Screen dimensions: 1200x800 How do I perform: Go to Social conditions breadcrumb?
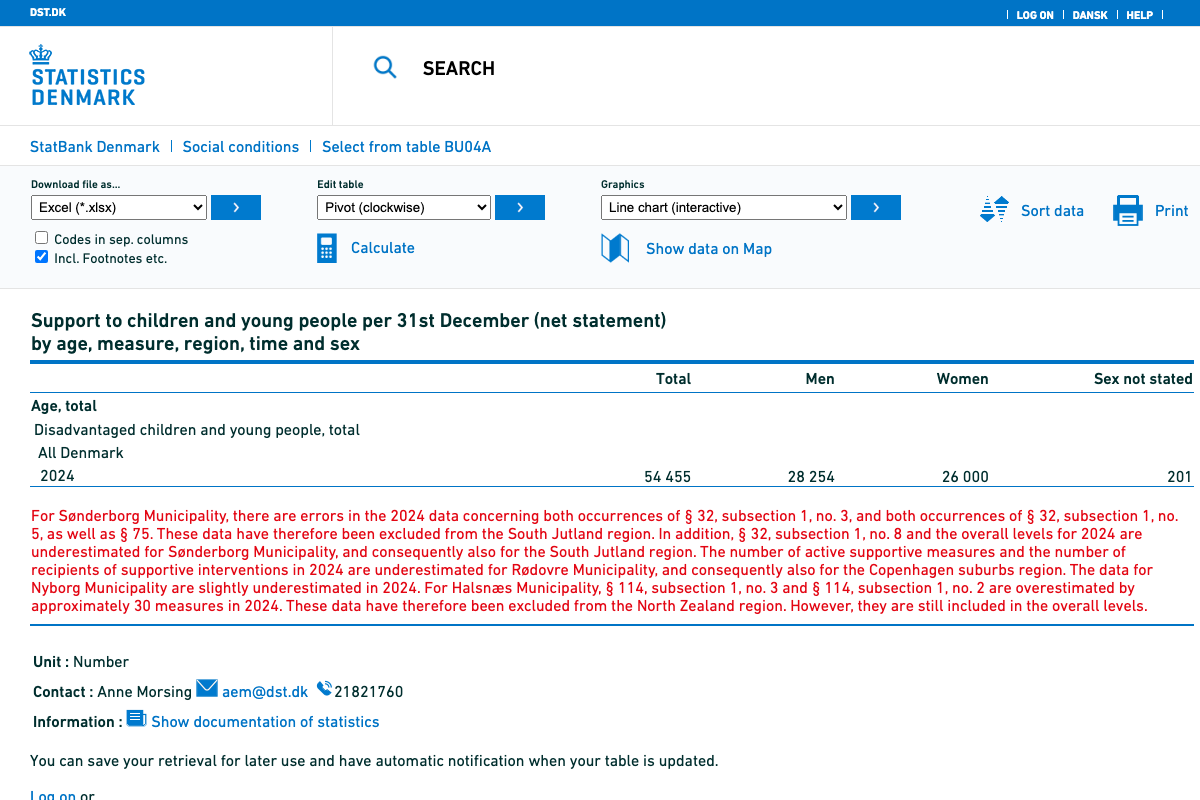pos(240,147)
